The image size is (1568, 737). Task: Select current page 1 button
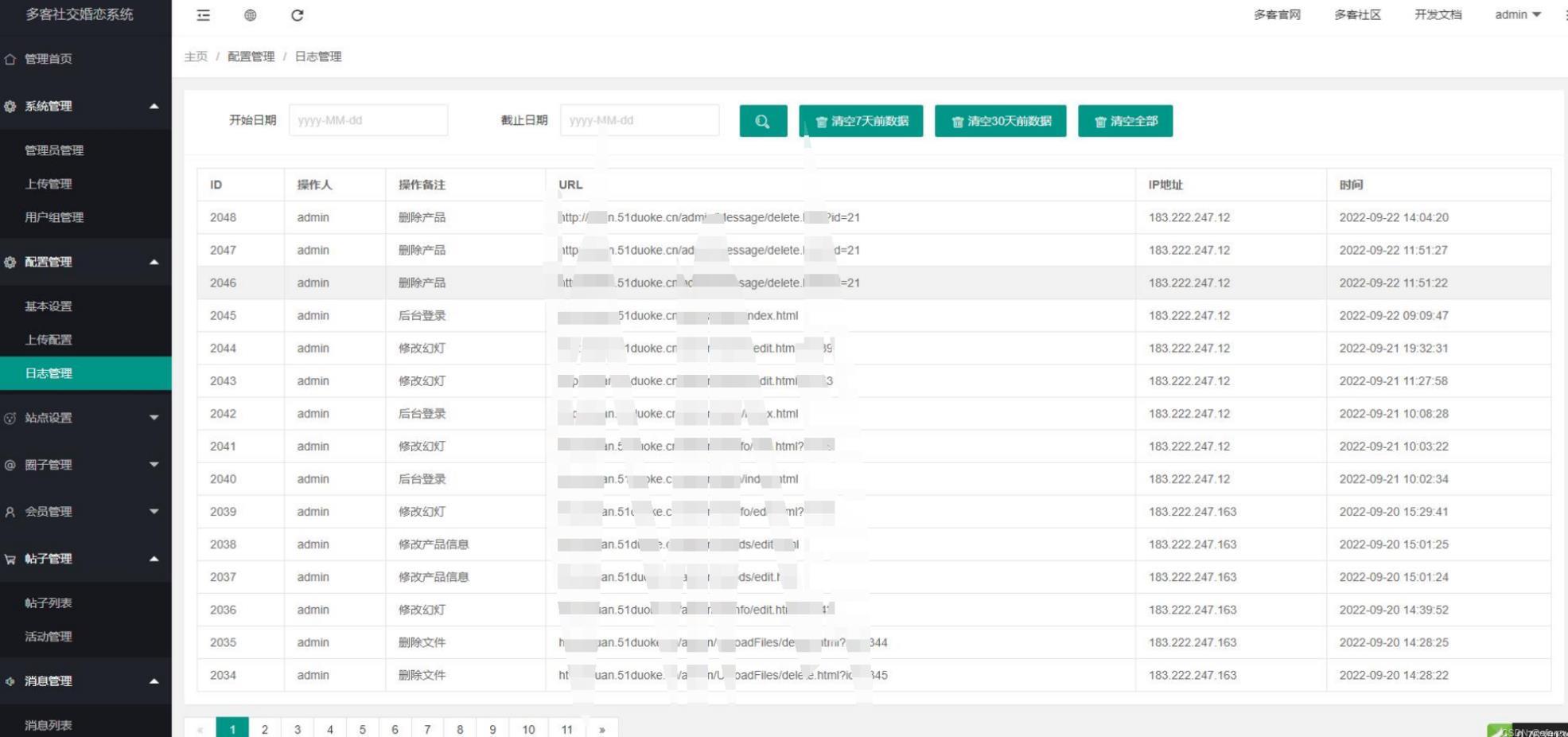pyautogui.click(x=232, y=729)
